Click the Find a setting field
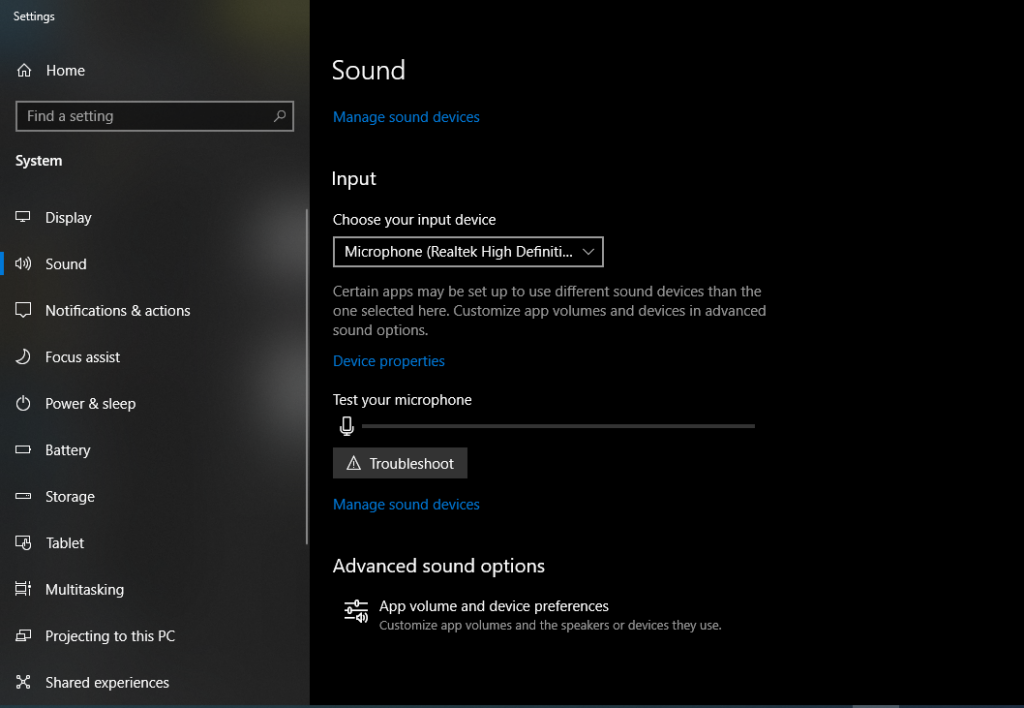This screenshot has height=708, width=1024. pyautogui.click(x=145, y=116)
